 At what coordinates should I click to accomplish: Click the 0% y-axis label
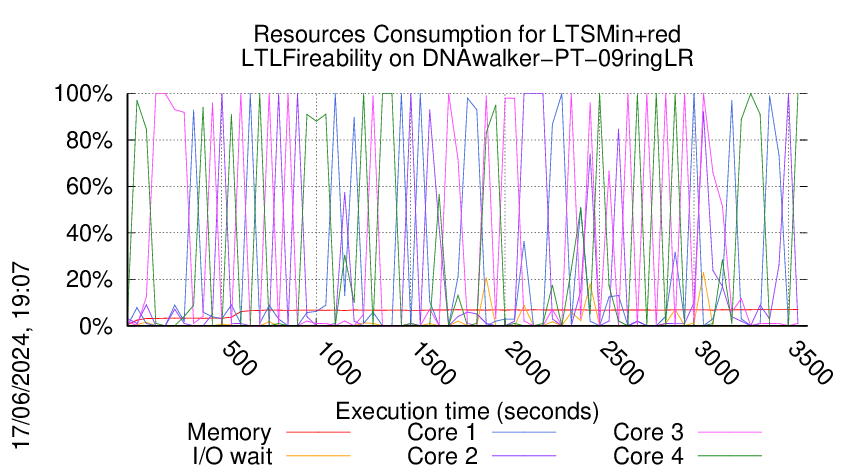96,326
